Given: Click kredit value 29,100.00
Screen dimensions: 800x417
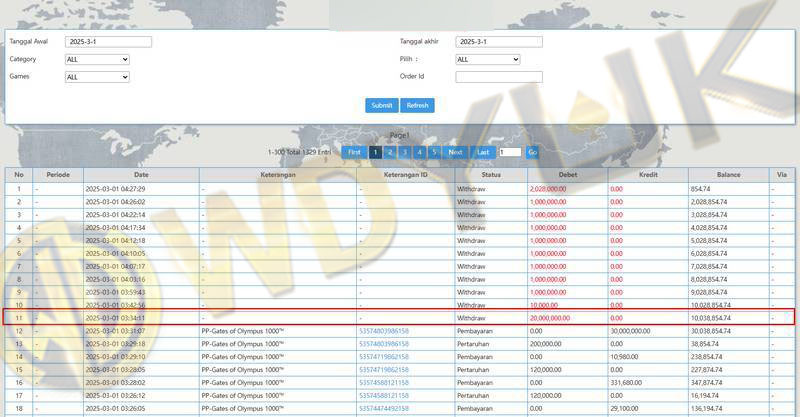Looking at the screenshot, I should point(624,408).
